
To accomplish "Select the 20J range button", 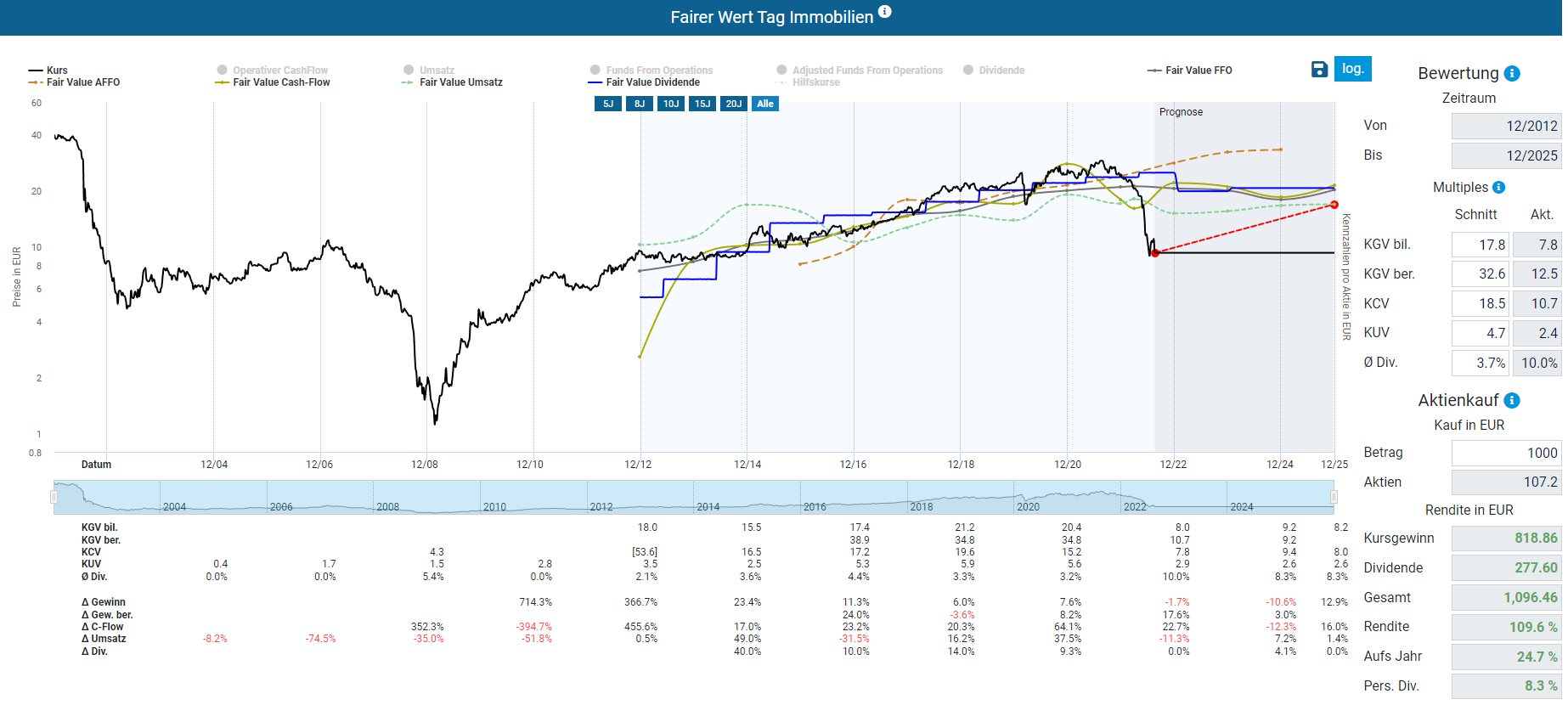I will click(734, 104).
